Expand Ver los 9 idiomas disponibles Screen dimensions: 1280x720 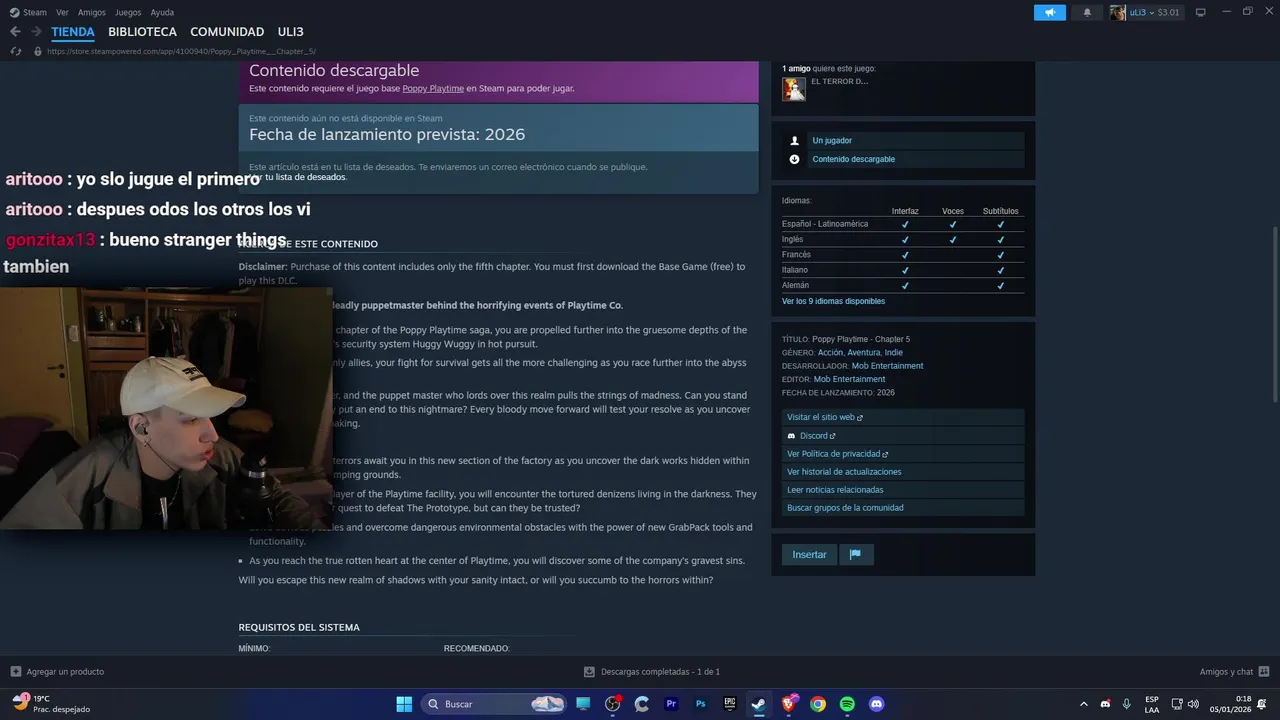[x=833, y=301]
